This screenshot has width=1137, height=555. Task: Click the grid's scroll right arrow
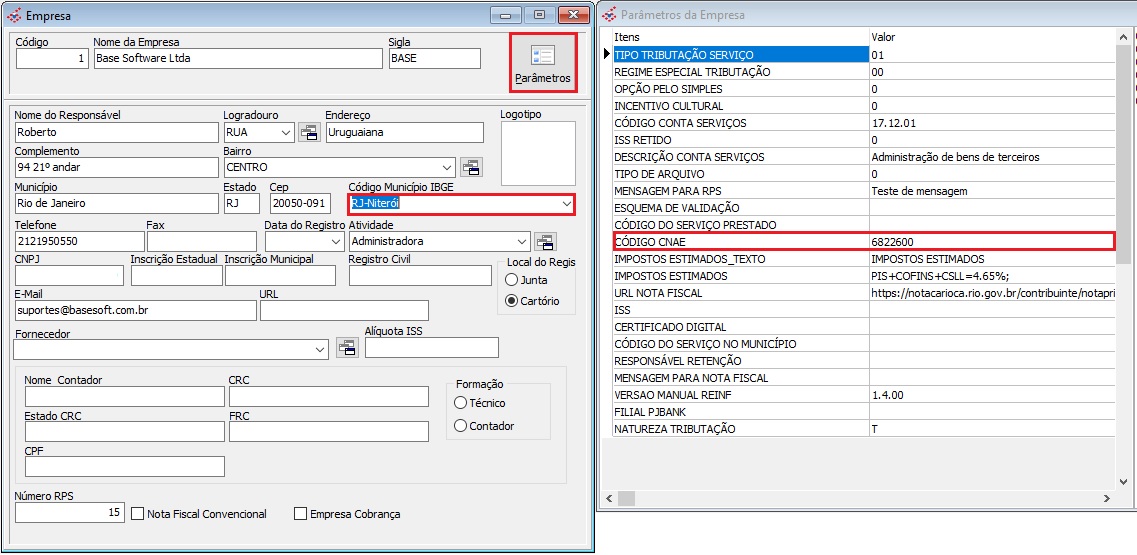(x=1107, y=498)
